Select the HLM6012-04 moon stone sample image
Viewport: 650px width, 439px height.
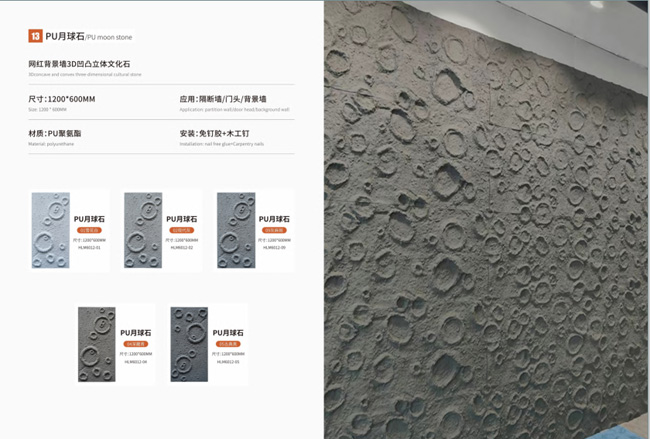97,344
